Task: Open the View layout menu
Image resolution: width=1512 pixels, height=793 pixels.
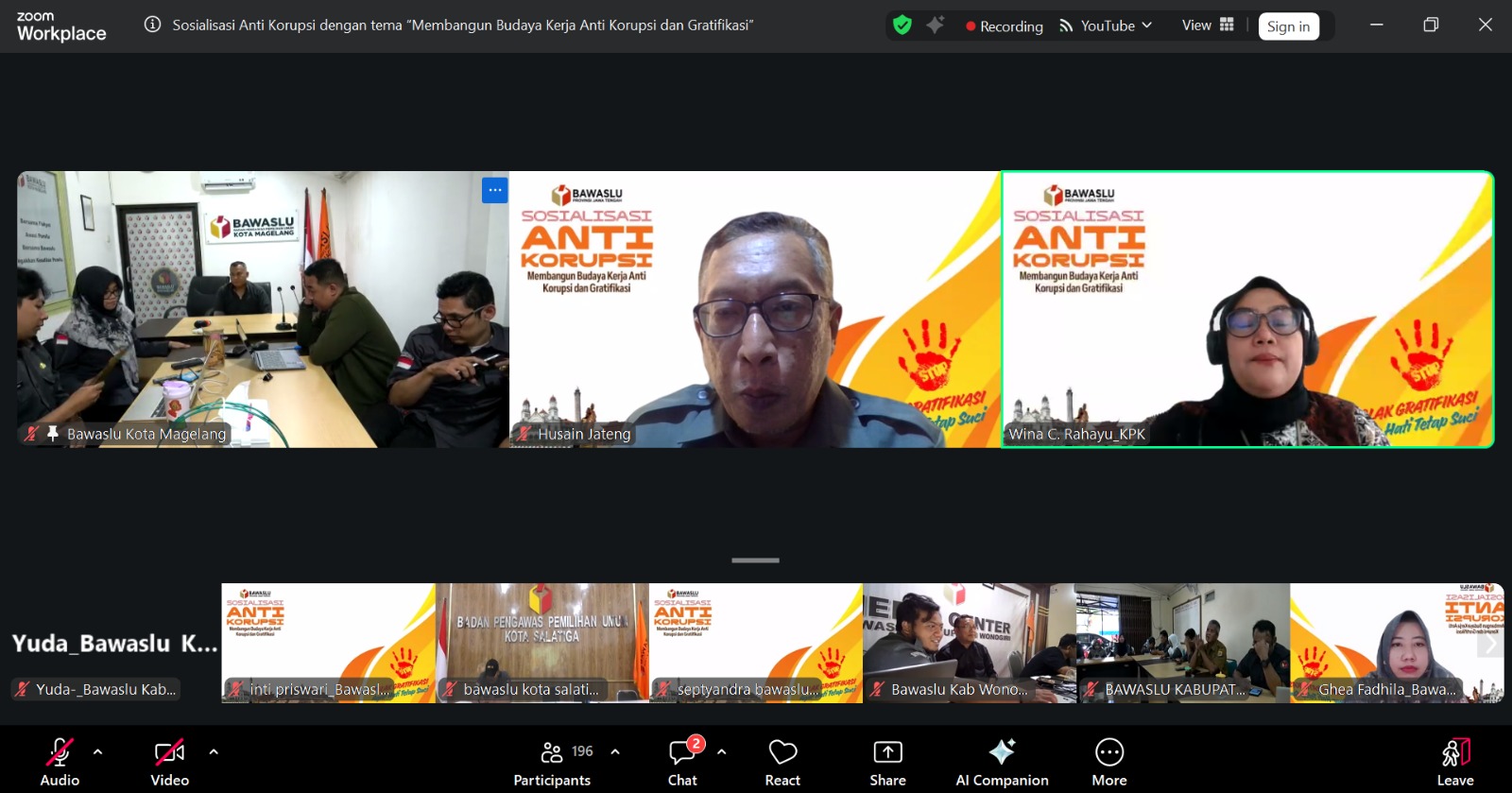Action: [1208, 26]
